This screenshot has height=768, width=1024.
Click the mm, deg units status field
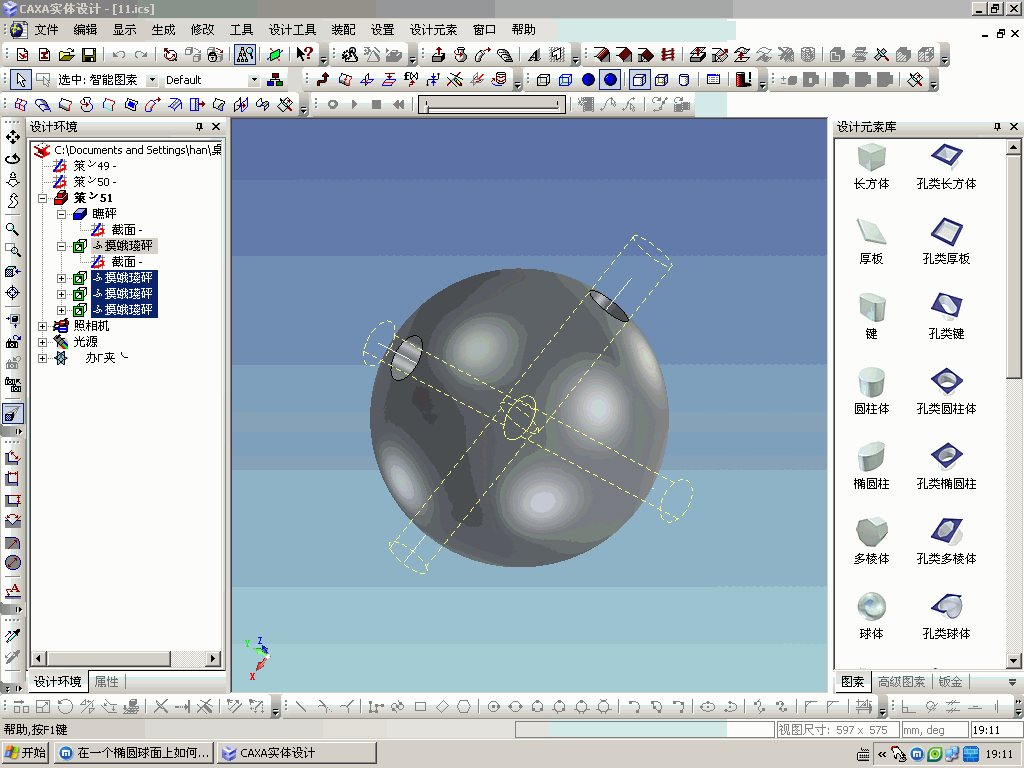pyautogui.click(x=935, y=729)
